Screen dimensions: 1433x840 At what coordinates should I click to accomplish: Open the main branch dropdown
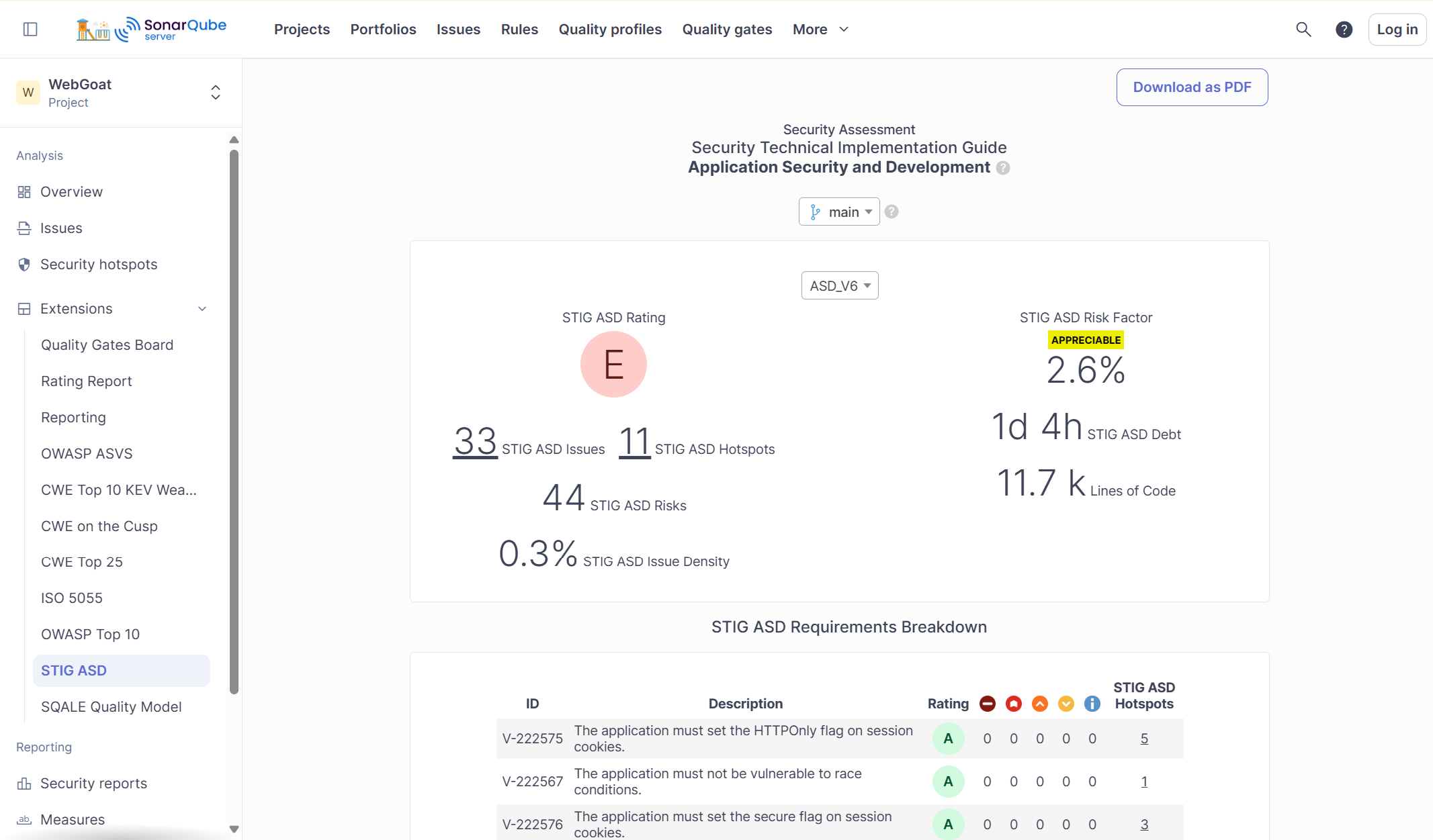click(839, 212)
